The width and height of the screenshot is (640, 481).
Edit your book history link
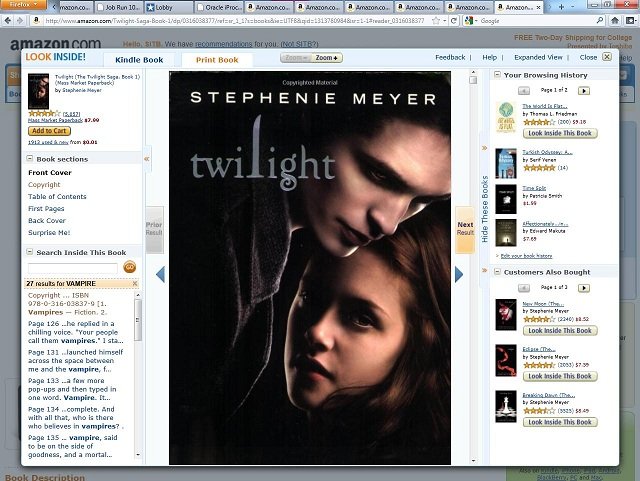[x=526, y=256]
